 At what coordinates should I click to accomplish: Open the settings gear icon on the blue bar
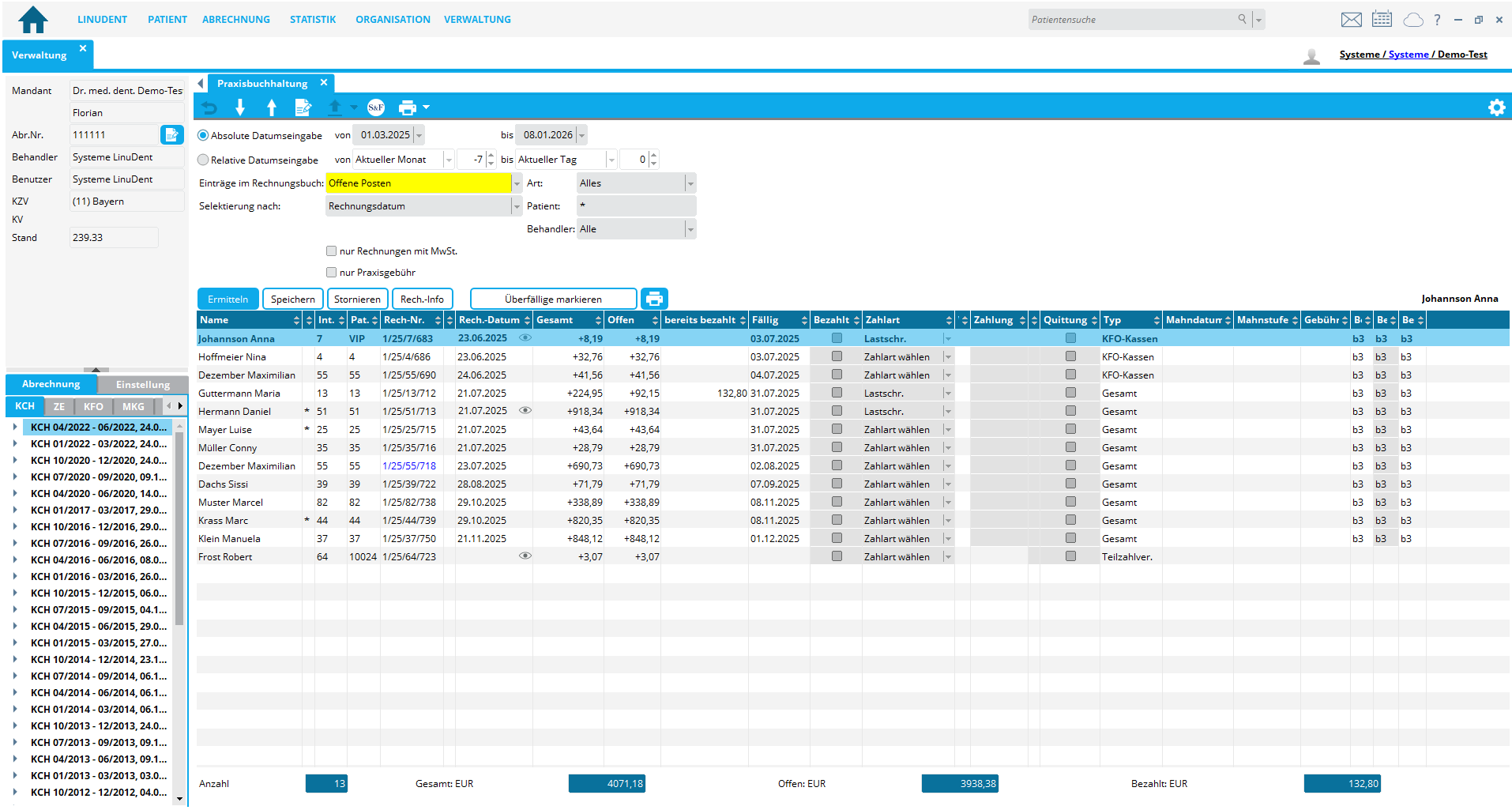pyautogui.click(x=1497, y=107)
